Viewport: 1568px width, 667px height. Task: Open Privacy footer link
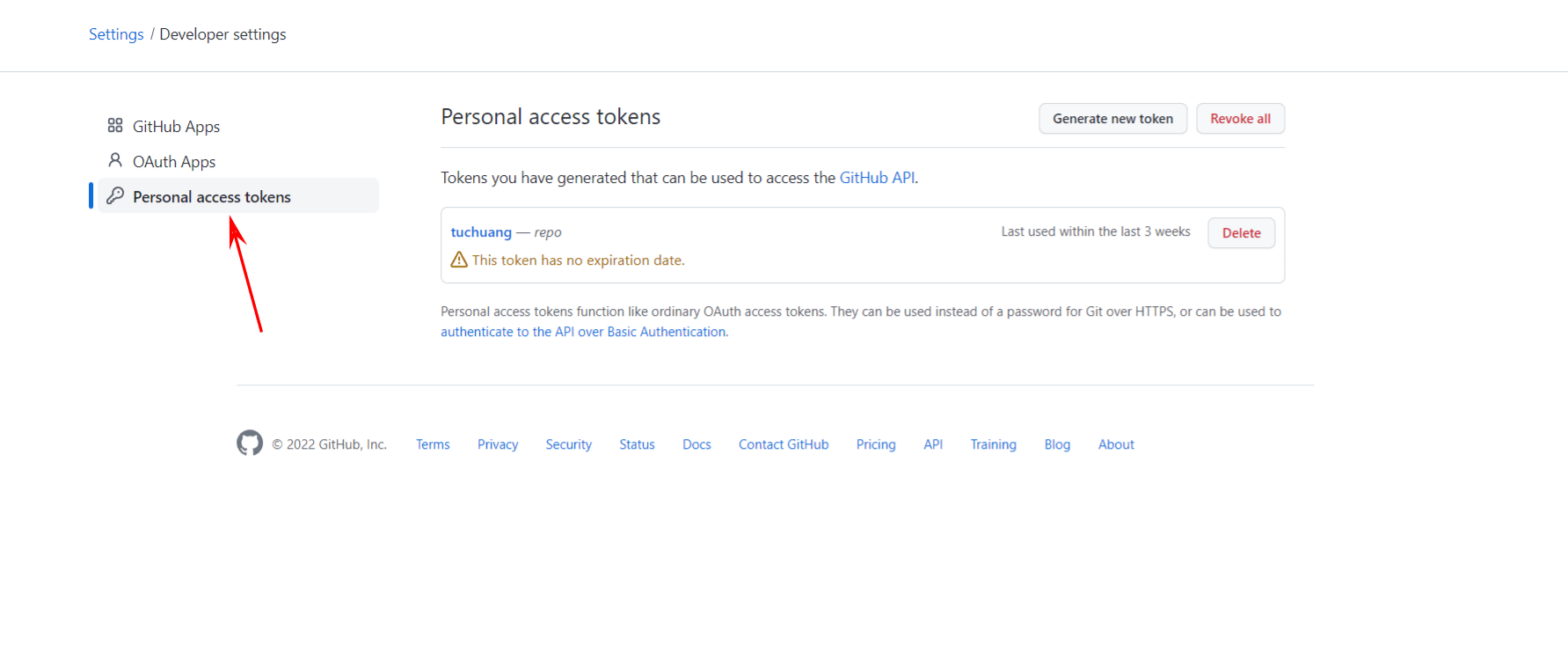[498, 444]
